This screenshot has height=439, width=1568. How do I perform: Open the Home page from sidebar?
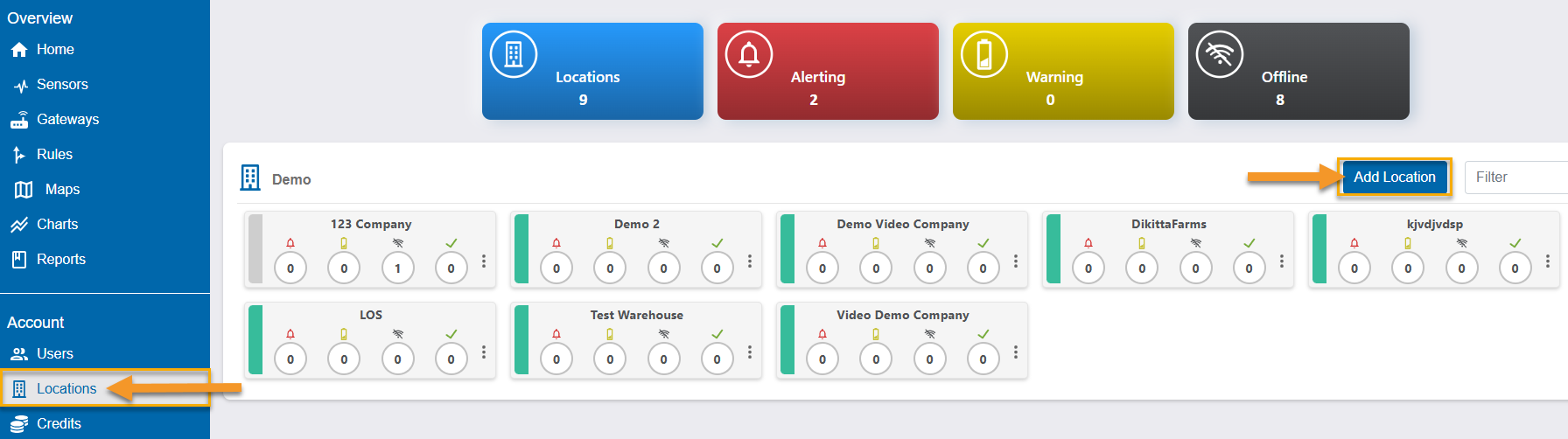click(x=42, y=50)
